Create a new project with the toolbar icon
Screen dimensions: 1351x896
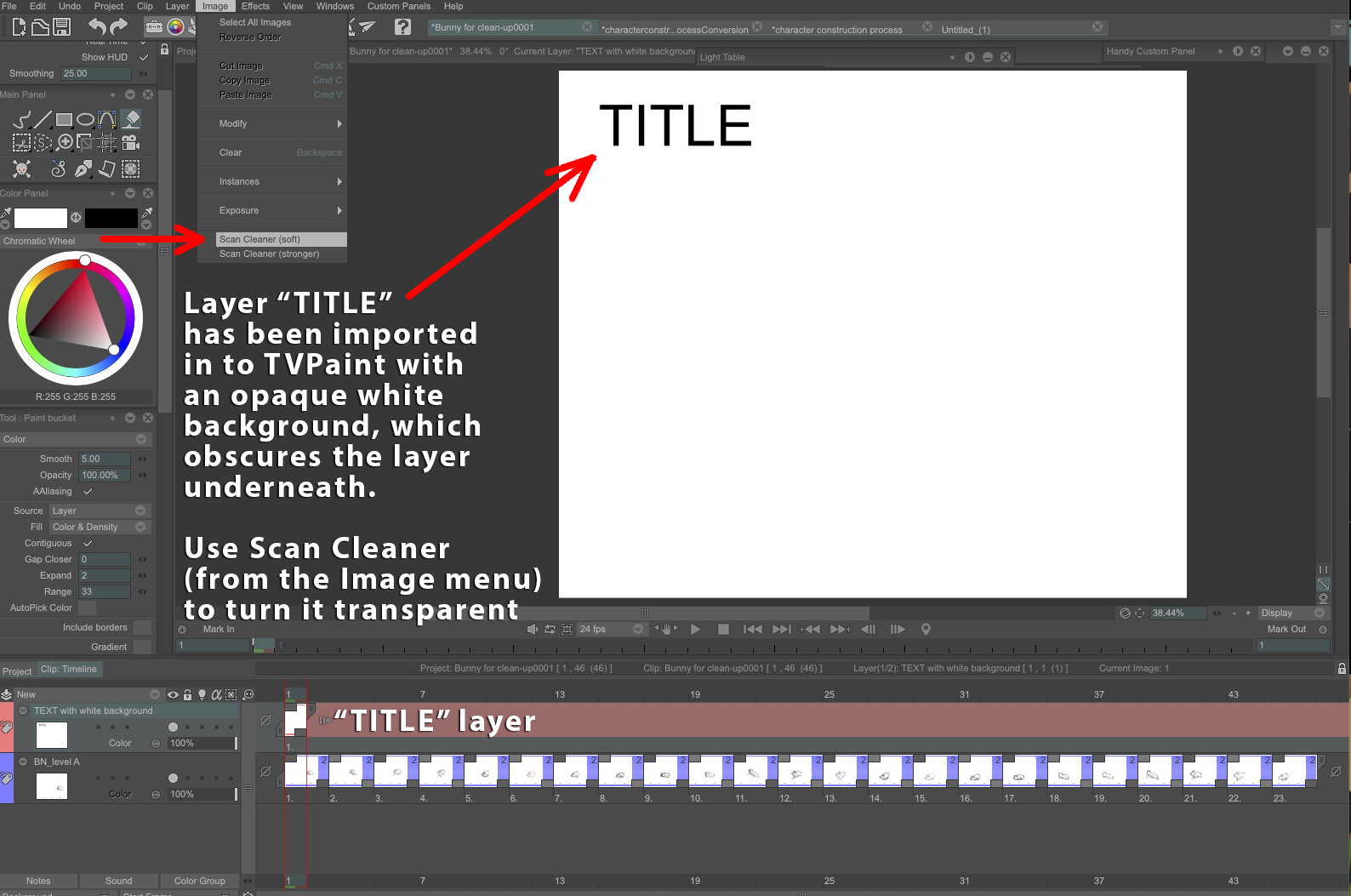point(19,27)
